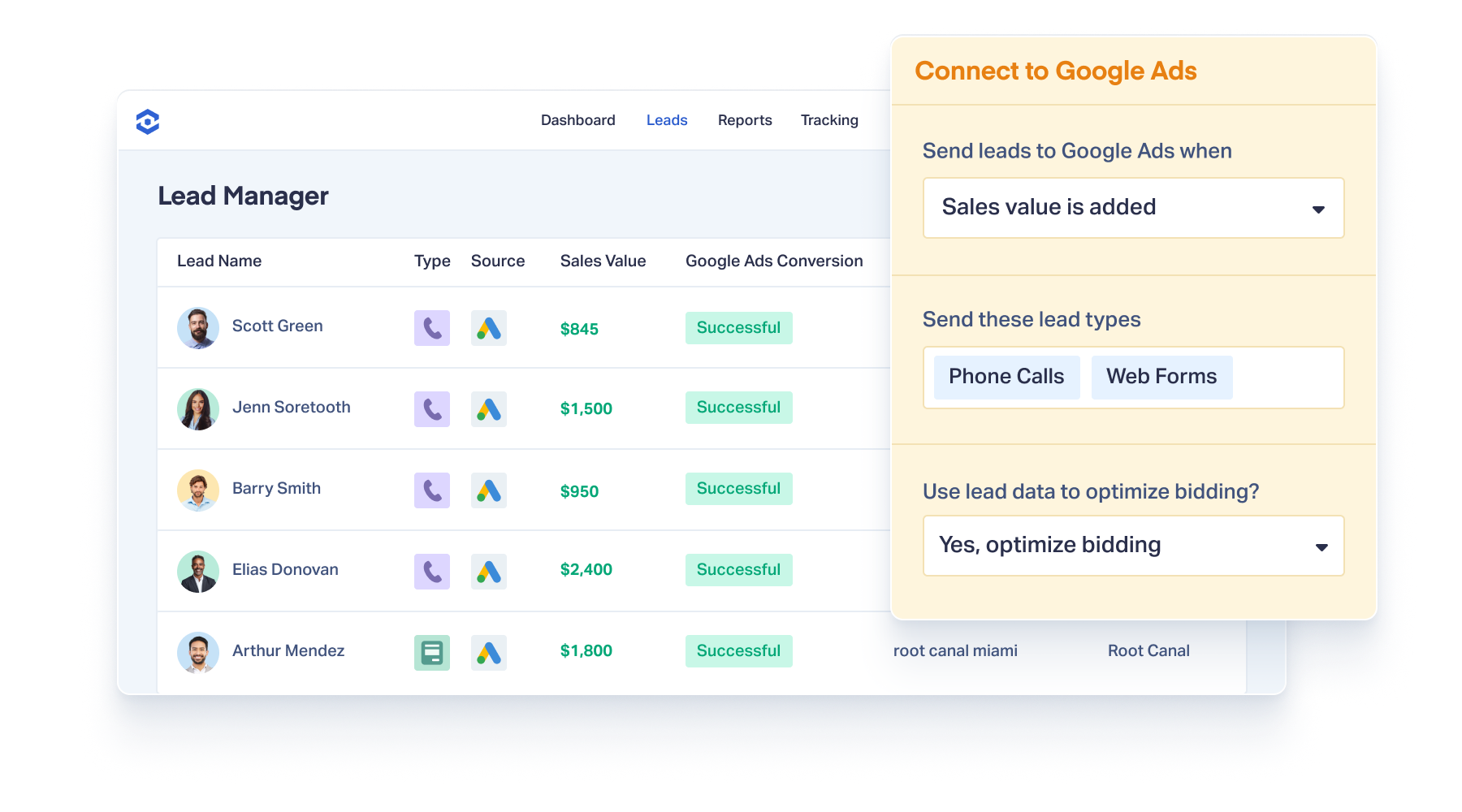This screenshot has height=812, width=1462.
Task: Click Scott Green's Google Ads source icon
Action: [489, 328]
